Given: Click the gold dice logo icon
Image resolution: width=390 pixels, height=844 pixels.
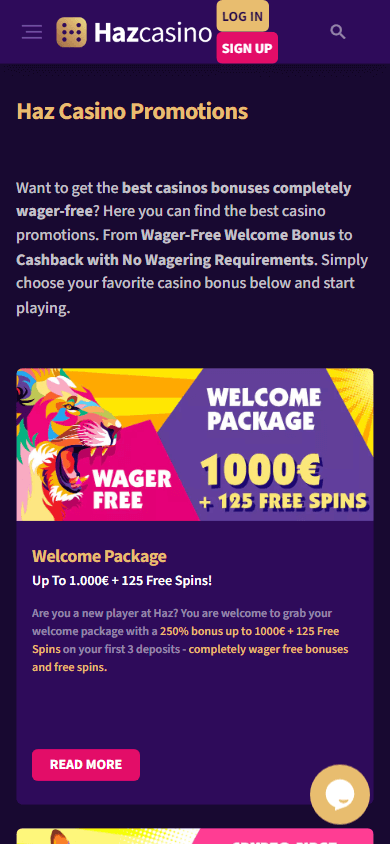Looking at the screenshot, I should pos(71,32).
